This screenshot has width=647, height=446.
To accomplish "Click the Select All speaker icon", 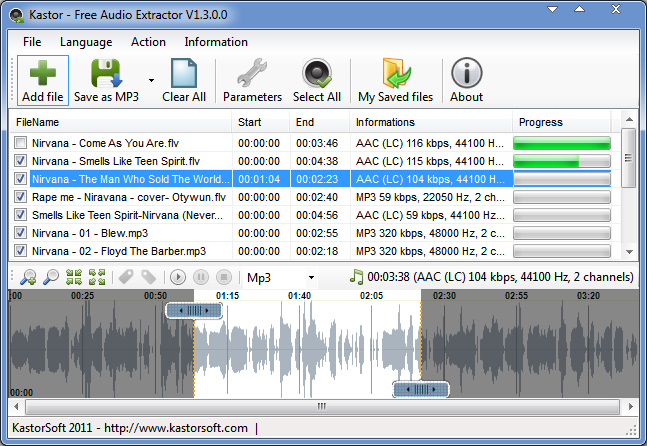I will 317,73.
